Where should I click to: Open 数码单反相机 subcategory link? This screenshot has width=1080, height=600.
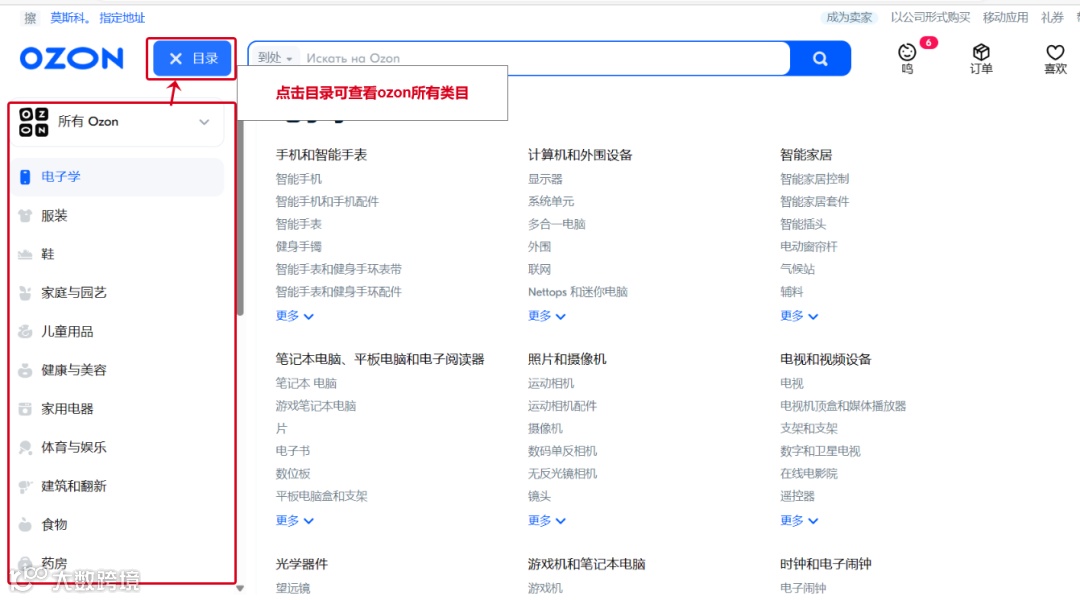pos(562,451)
